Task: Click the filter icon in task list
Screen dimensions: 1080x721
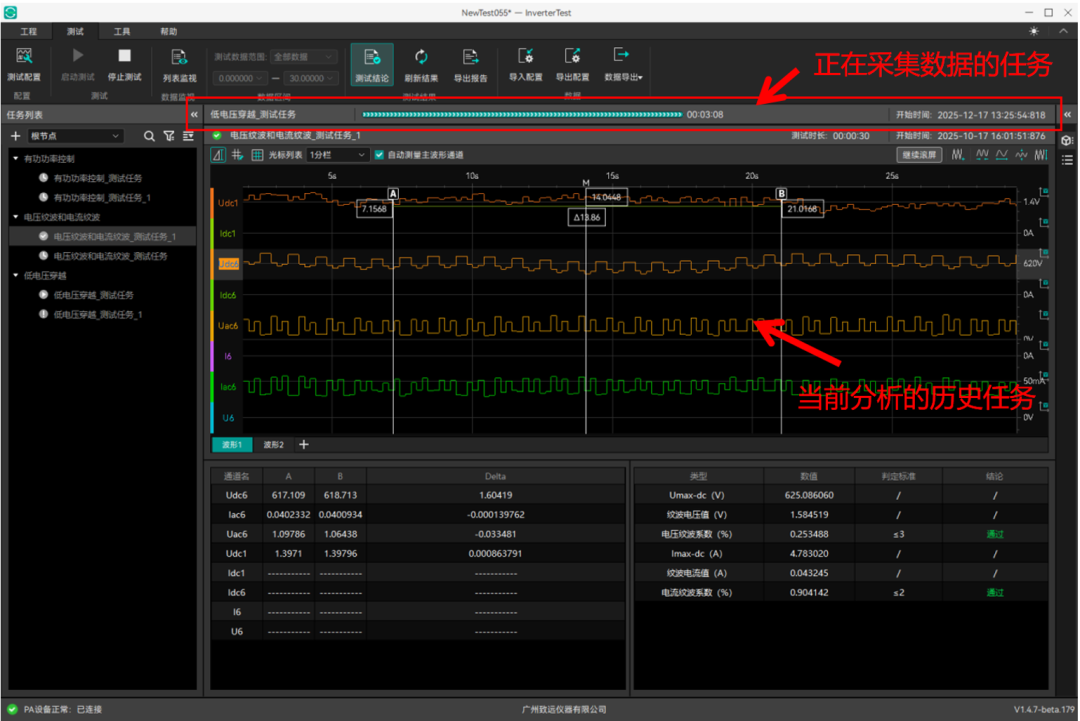Action: (x=168, y=136)
